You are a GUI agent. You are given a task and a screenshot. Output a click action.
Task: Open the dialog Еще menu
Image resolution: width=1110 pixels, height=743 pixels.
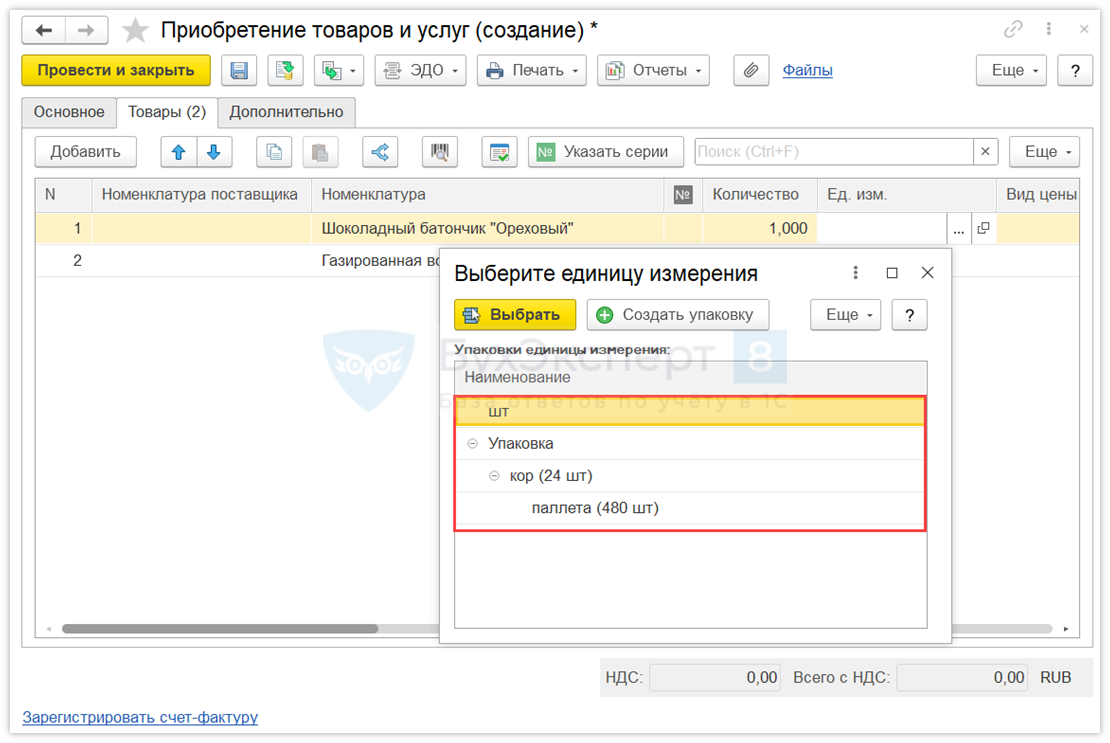[845, 315]
